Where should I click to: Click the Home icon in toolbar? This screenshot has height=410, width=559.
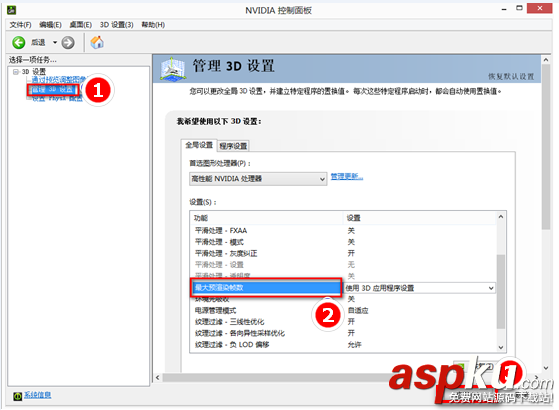point(97,42)
